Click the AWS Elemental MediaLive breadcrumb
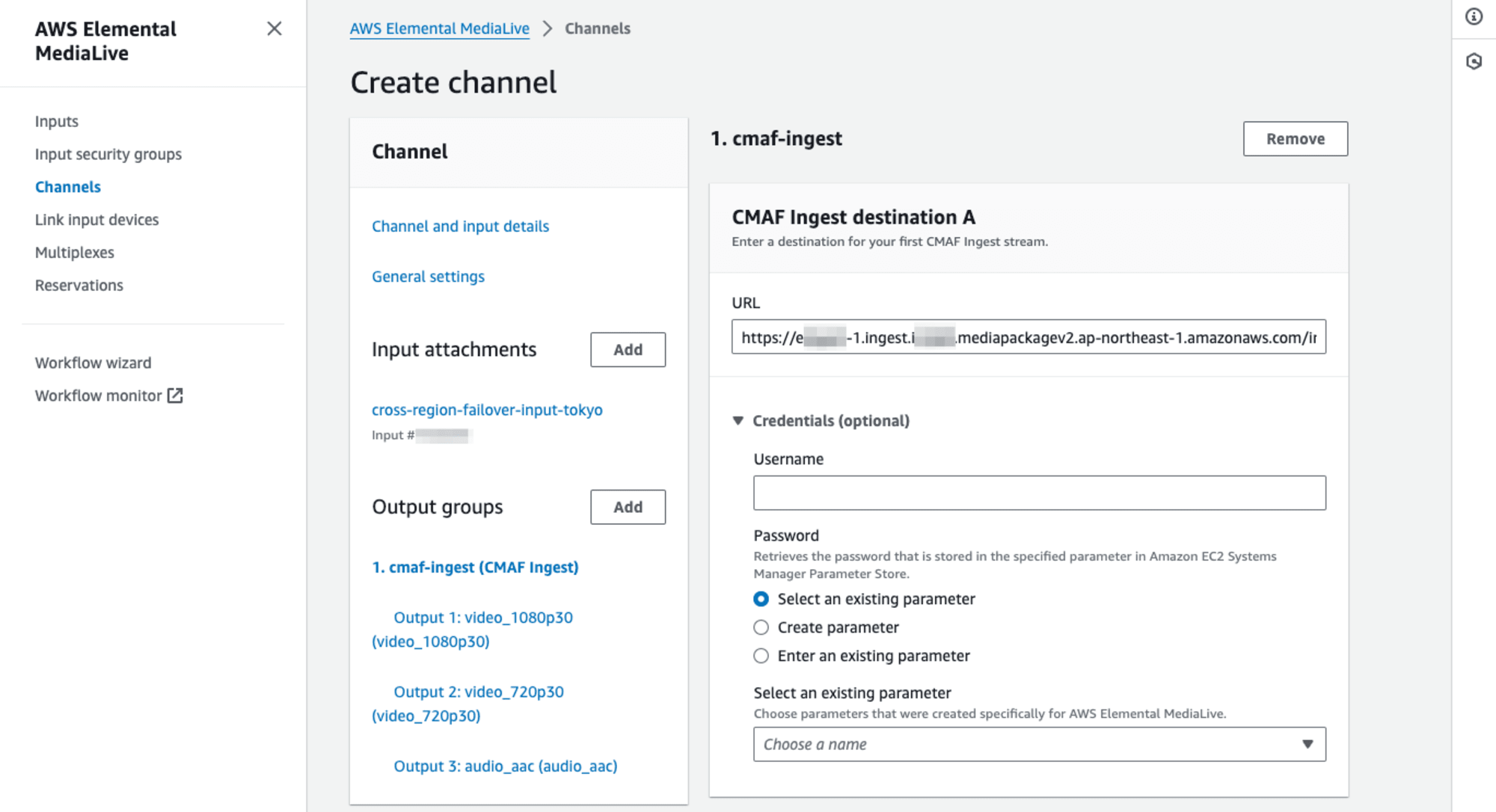The width and height of the screenshot is (1496, 812). point(440,28)
